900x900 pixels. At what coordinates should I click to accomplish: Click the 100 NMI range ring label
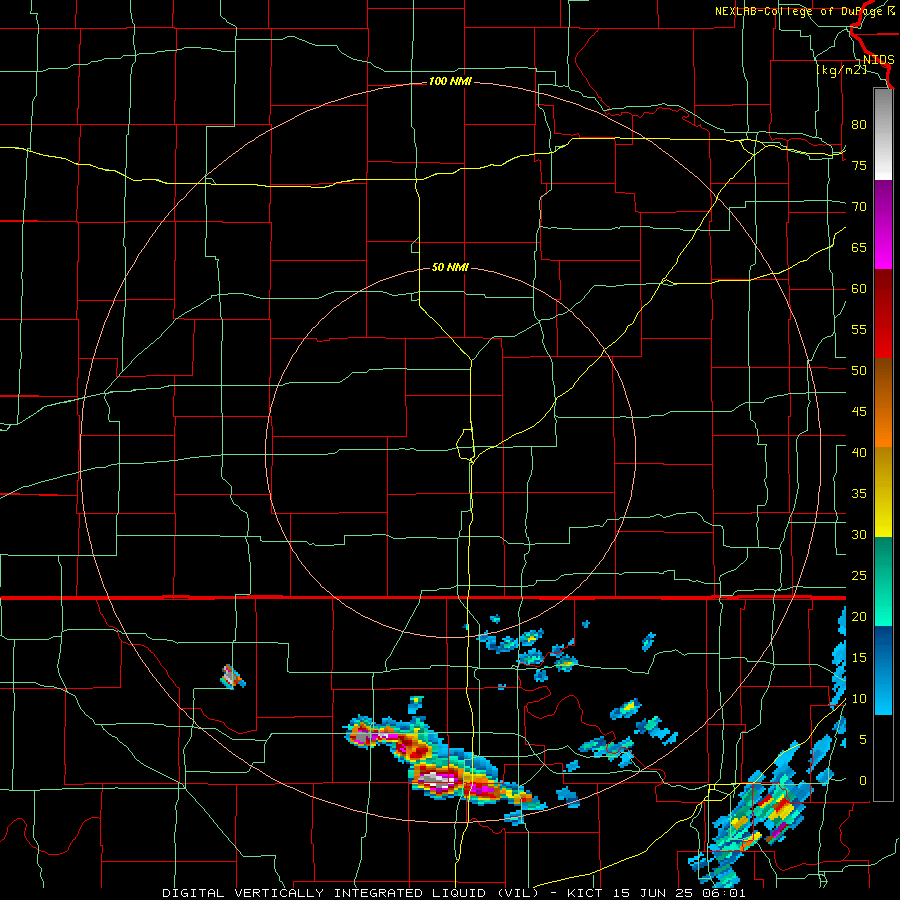tap(450, 82)
